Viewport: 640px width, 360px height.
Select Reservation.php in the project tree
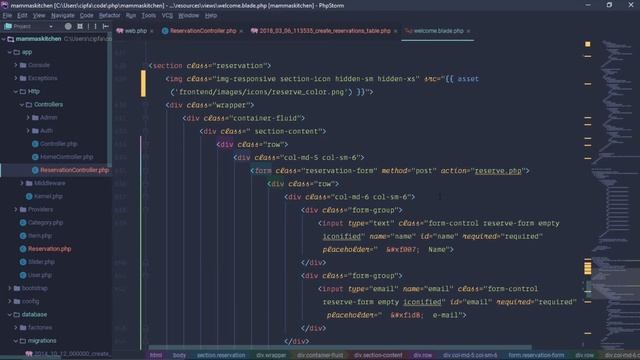pyautogui.click(x=49, y=249)
